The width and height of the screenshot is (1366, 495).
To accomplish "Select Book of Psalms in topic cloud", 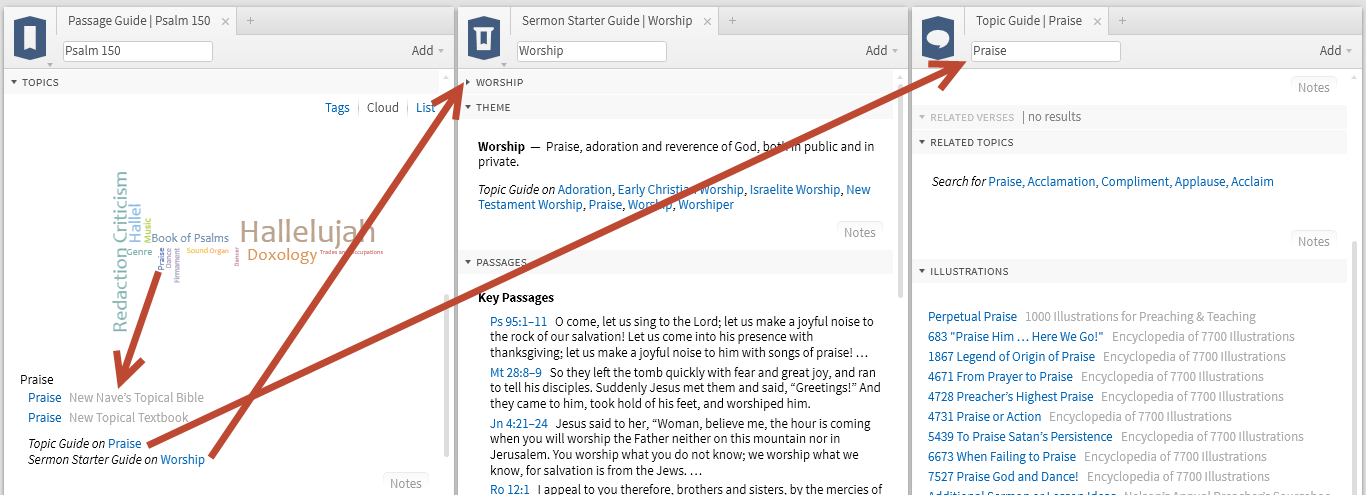I will click(190, 238).
